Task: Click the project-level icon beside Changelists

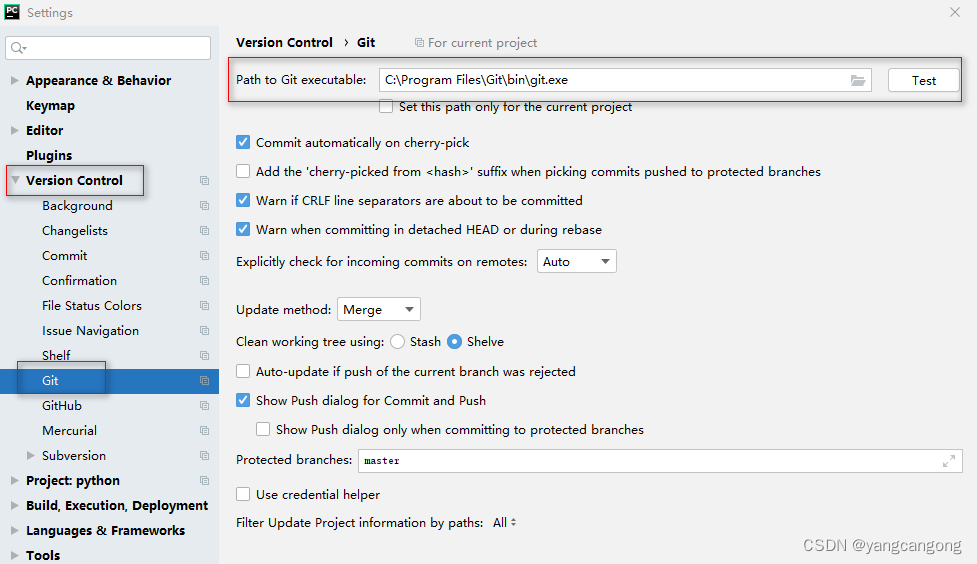Action: [204, 231]
